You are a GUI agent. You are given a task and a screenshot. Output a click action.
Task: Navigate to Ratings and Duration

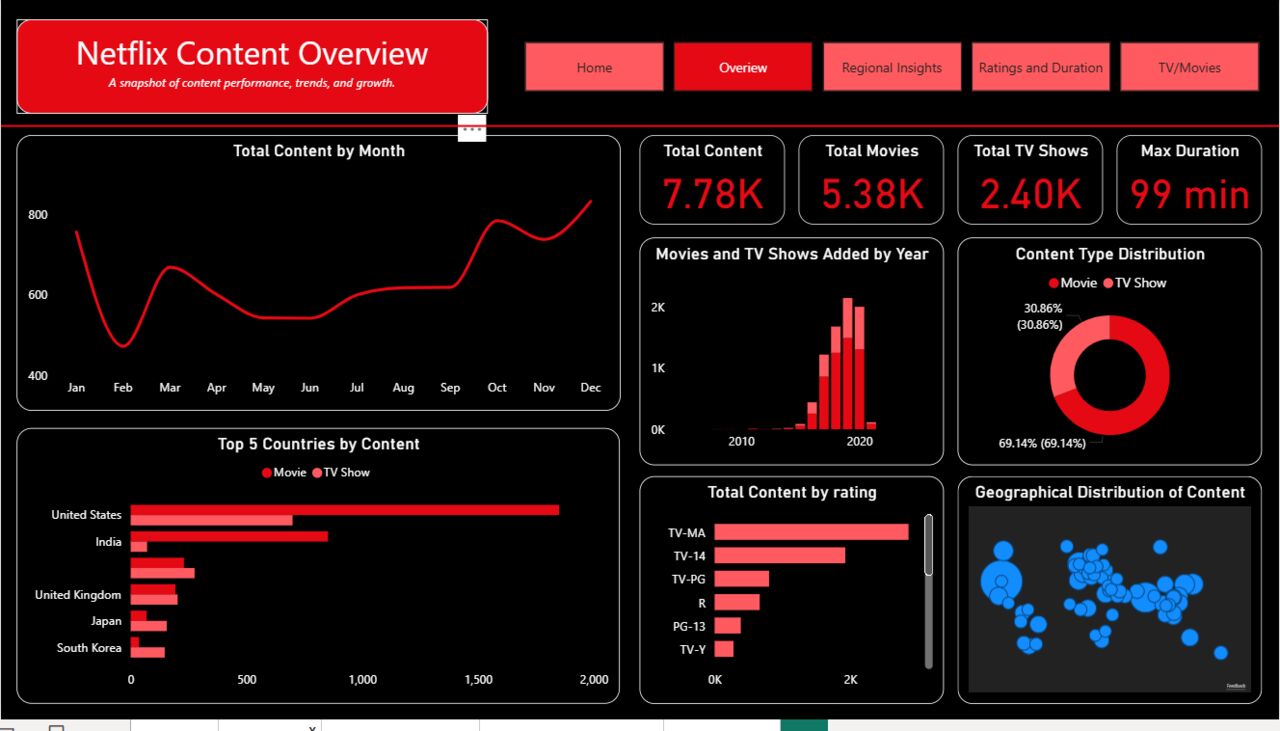click(1041, 67)
